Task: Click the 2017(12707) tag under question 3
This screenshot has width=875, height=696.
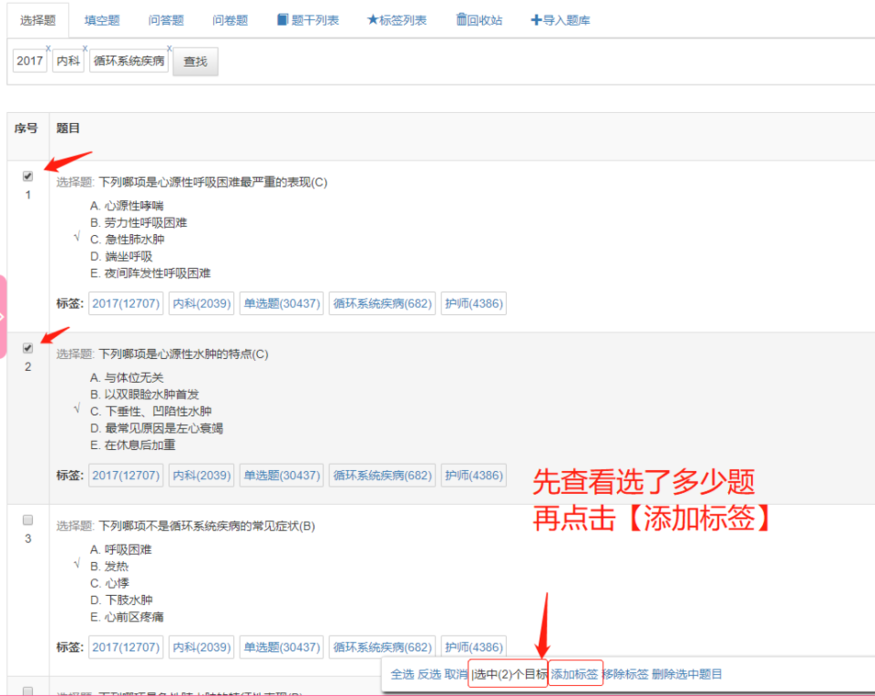Action: (126, 647)
